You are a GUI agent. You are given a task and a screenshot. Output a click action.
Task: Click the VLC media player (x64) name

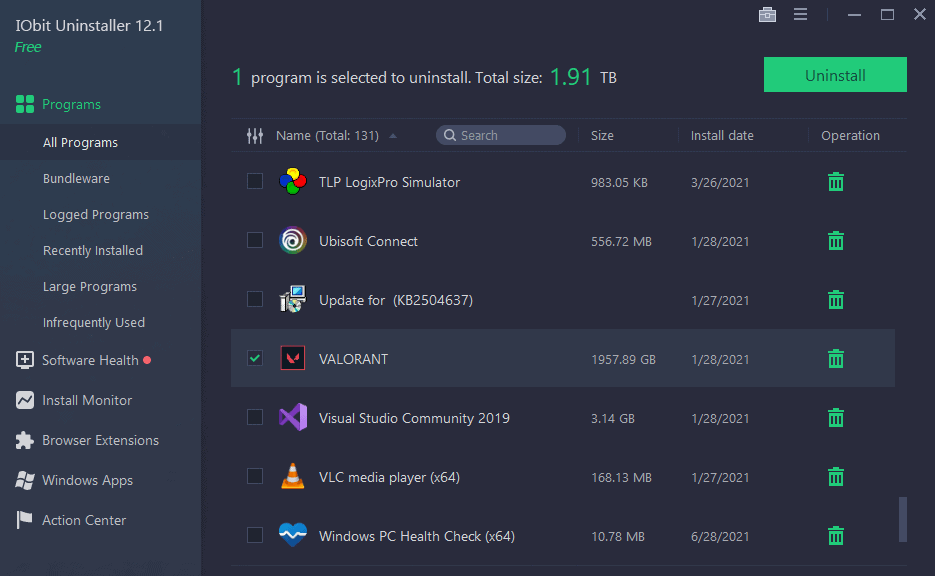click(389, 478)
